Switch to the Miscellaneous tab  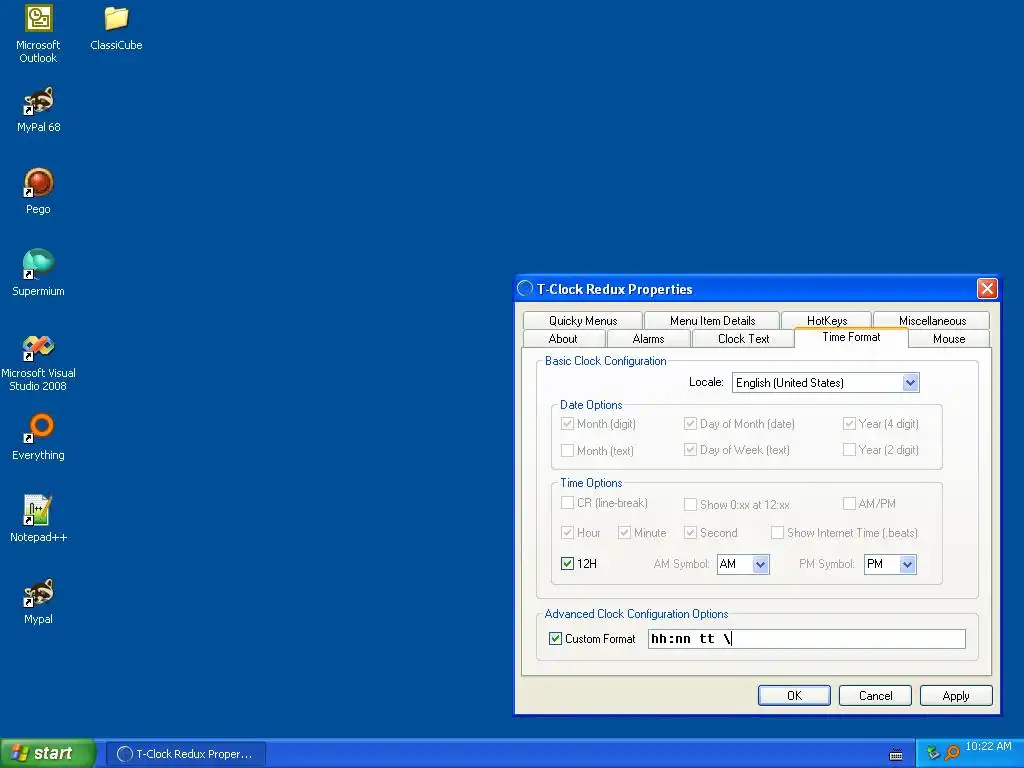pos(932,321)
